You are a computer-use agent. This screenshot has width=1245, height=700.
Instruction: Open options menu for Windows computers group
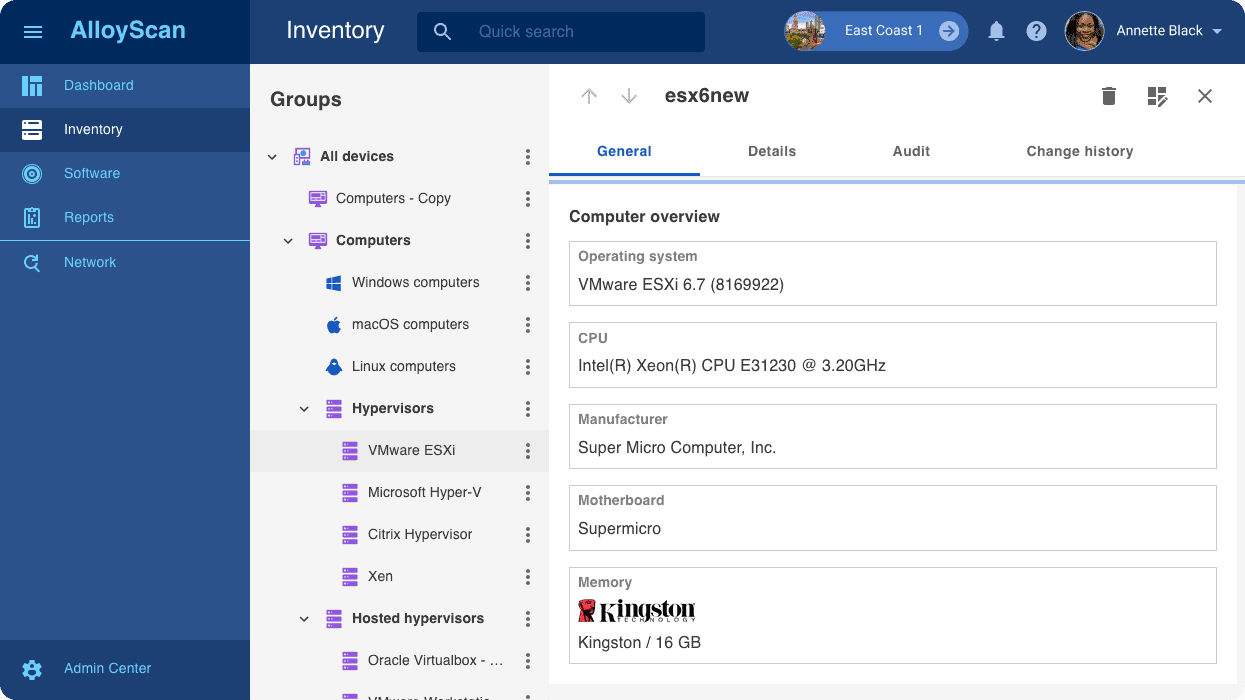point(528,283)
